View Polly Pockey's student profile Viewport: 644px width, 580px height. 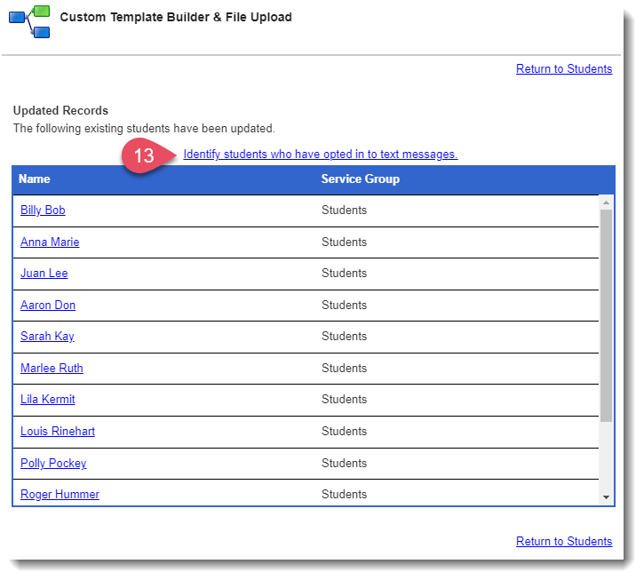pos(54,463)
